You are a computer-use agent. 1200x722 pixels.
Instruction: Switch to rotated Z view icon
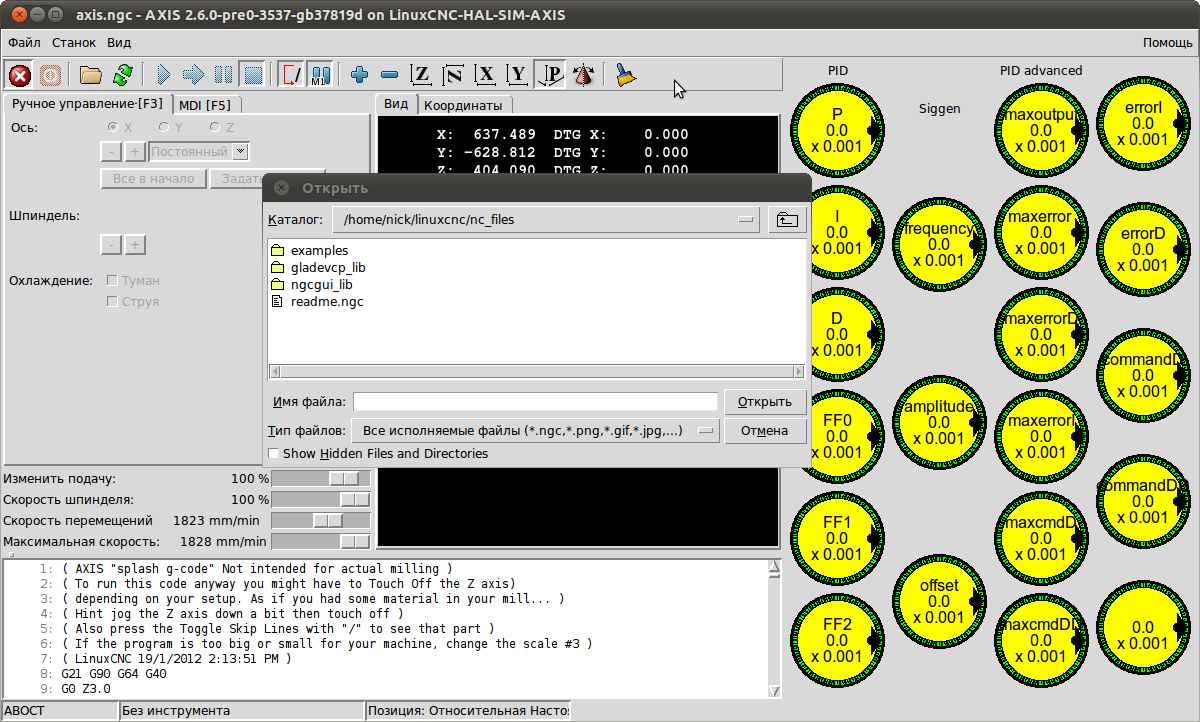[x=453, y=74]
